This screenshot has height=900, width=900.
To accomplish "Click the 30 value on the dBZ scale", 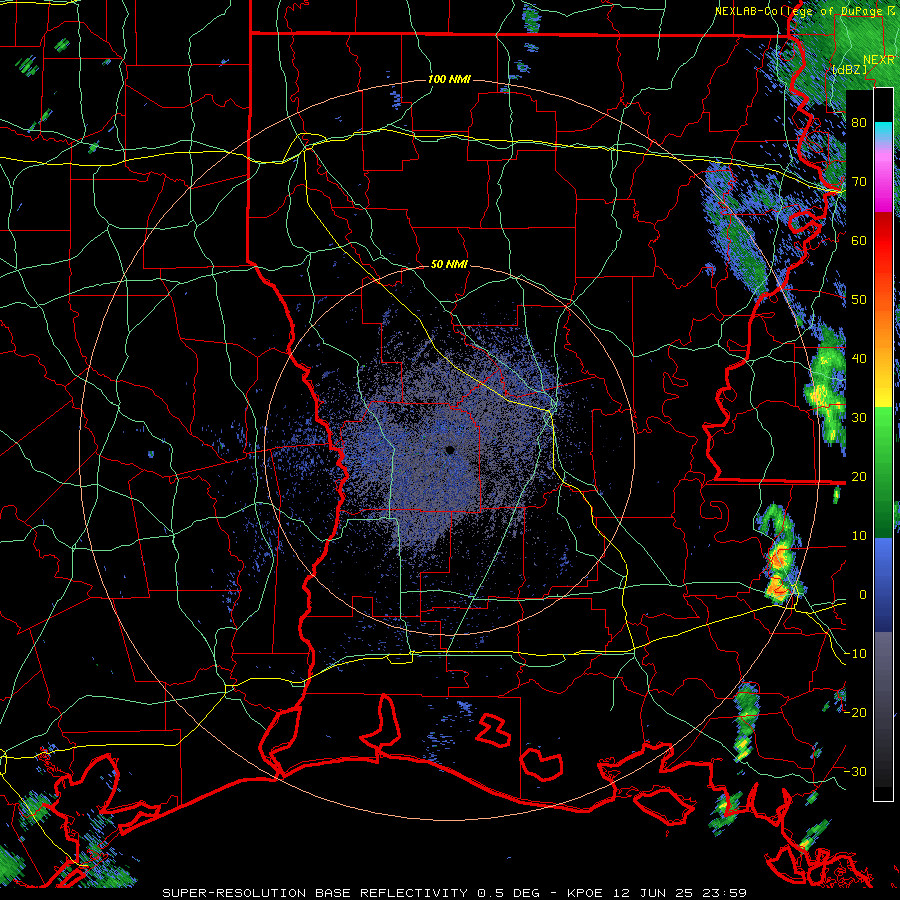I will [859, 418].
